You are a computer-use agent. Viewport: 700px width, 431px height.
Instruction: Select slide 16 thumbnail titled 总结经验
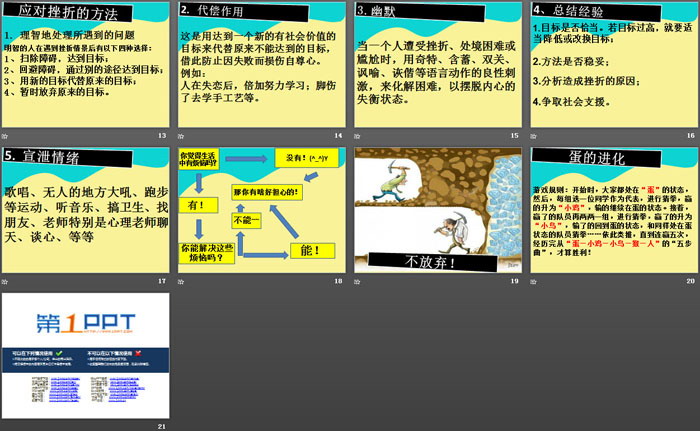pyautogui.click(x=614, y=64)
